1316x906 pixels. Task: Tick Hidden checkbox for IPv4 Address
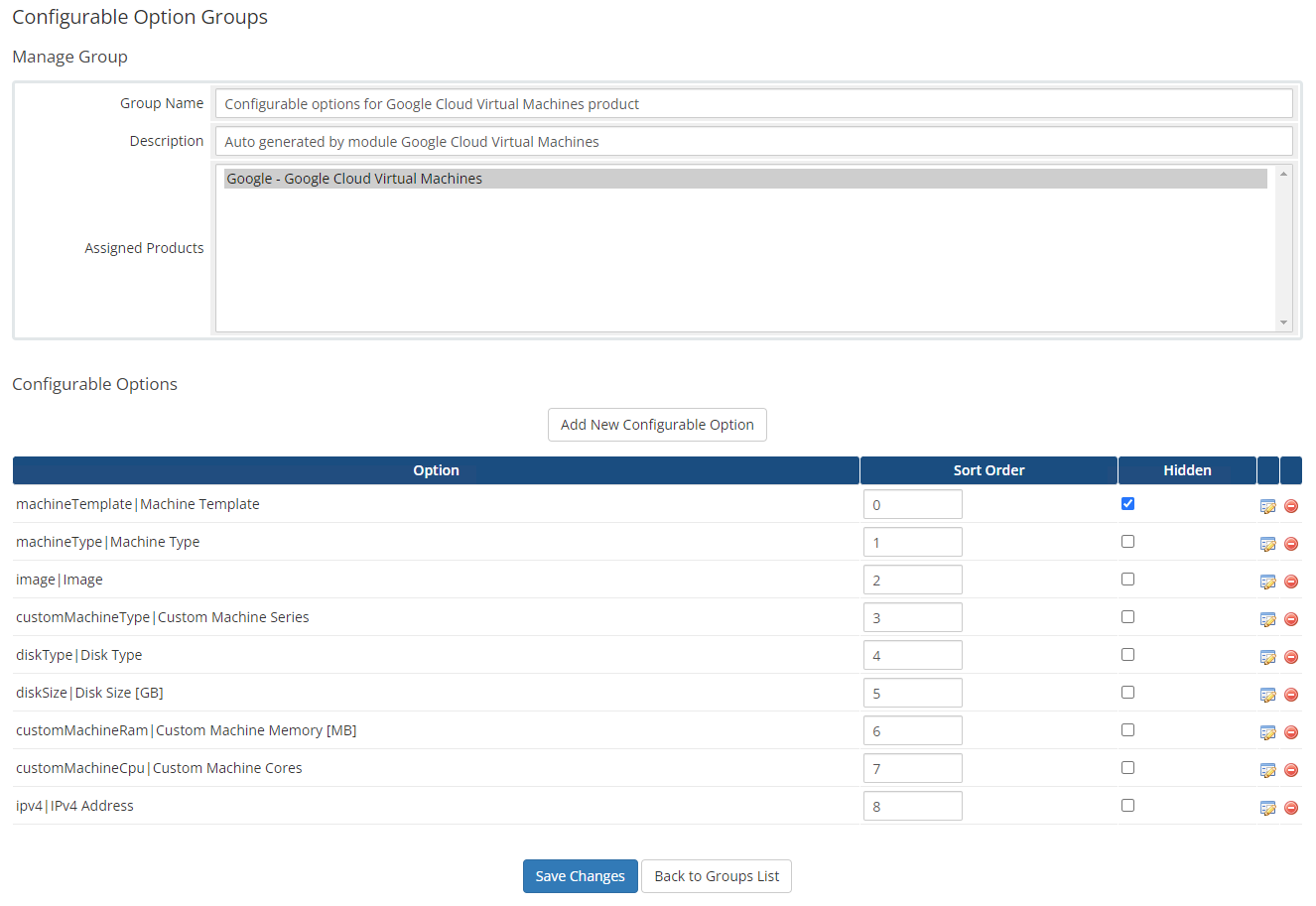pyautogui.click(x=1127, y=806)
